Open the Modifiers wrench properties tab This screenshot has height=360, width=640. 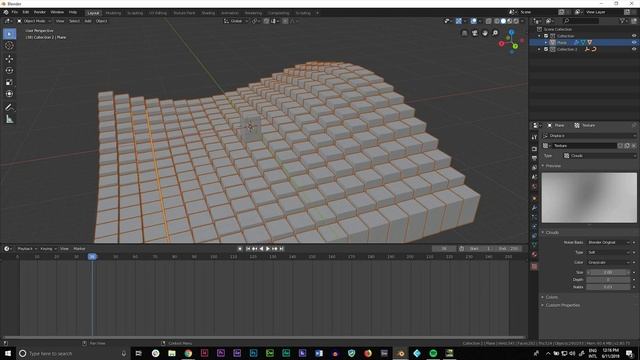[x=534, y=208]
